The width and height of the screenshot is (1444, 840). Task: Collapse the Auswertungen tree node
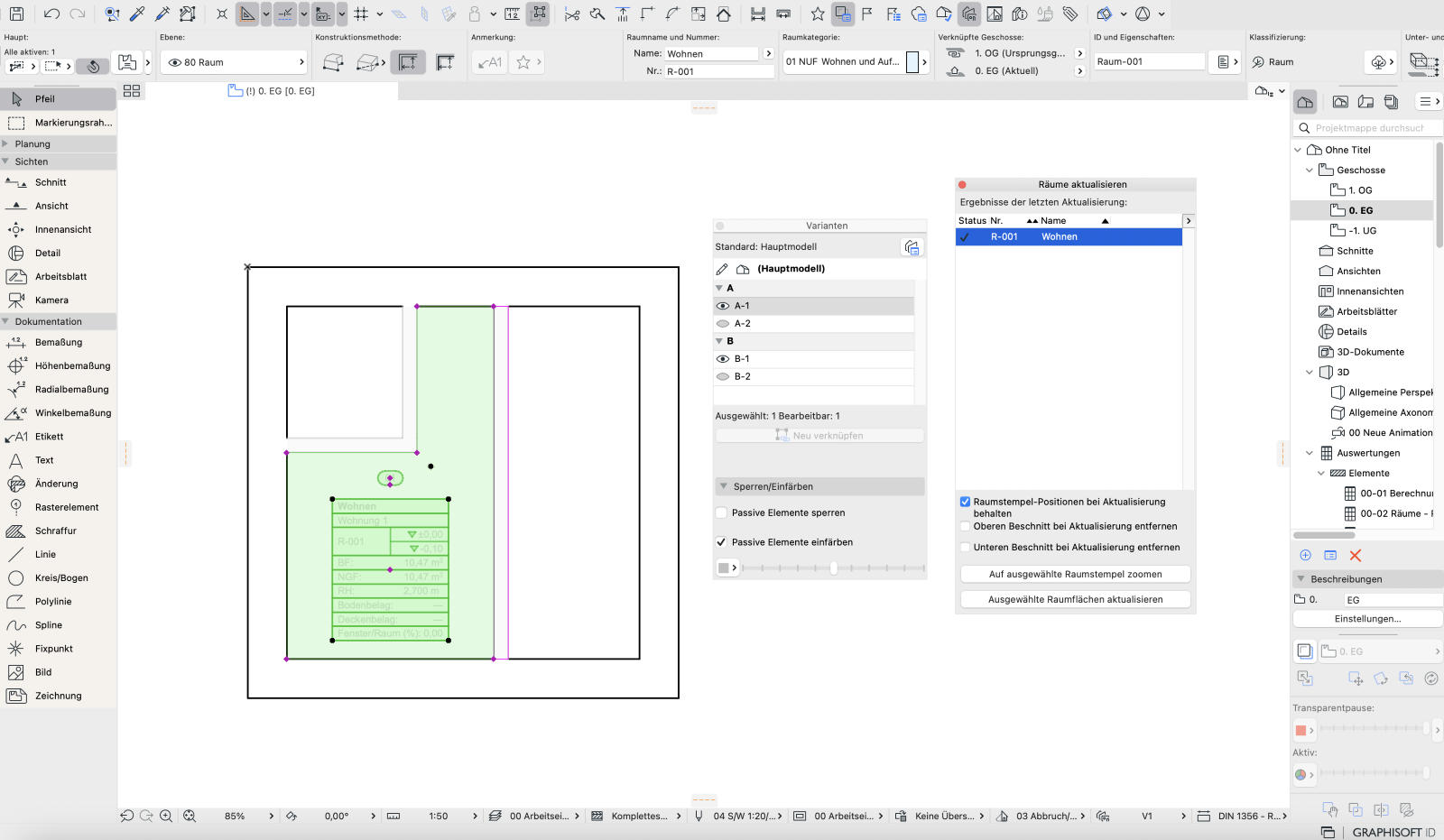coord(1310,453)
